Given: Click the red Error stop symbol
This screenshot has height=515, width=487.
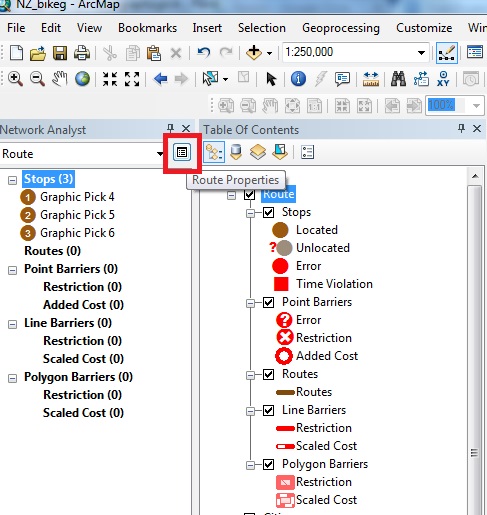Looking at the screenshot, I should coord(280,266).
